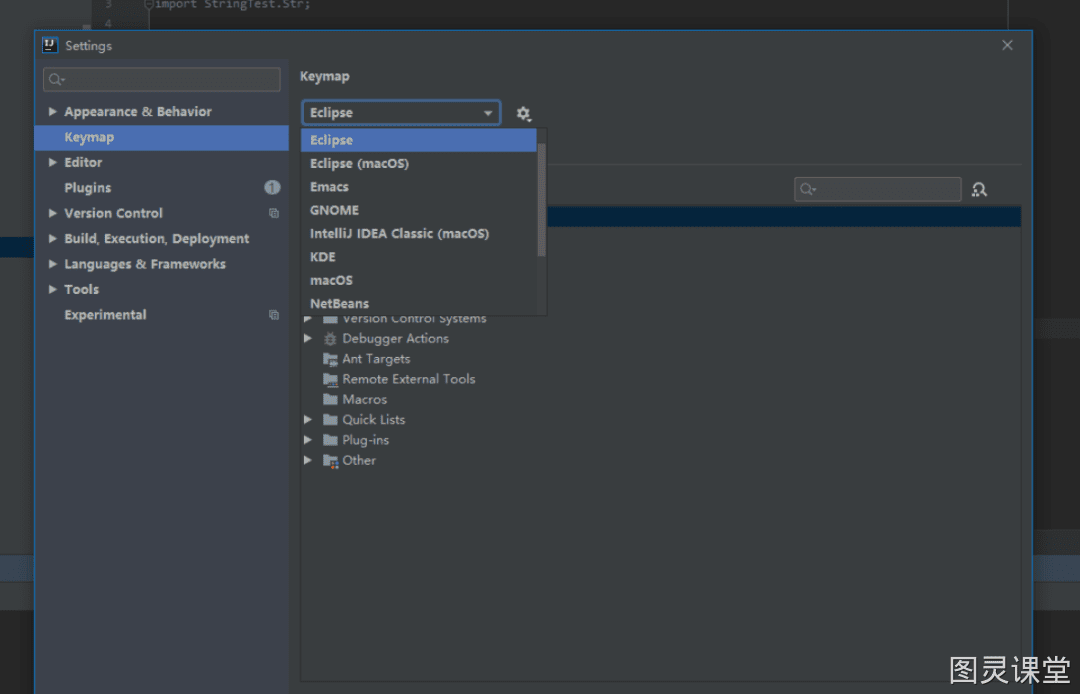This screenshot has width=1080, height=694.
Task: Click the Version Control project-level icon
Action: (274, 213)
